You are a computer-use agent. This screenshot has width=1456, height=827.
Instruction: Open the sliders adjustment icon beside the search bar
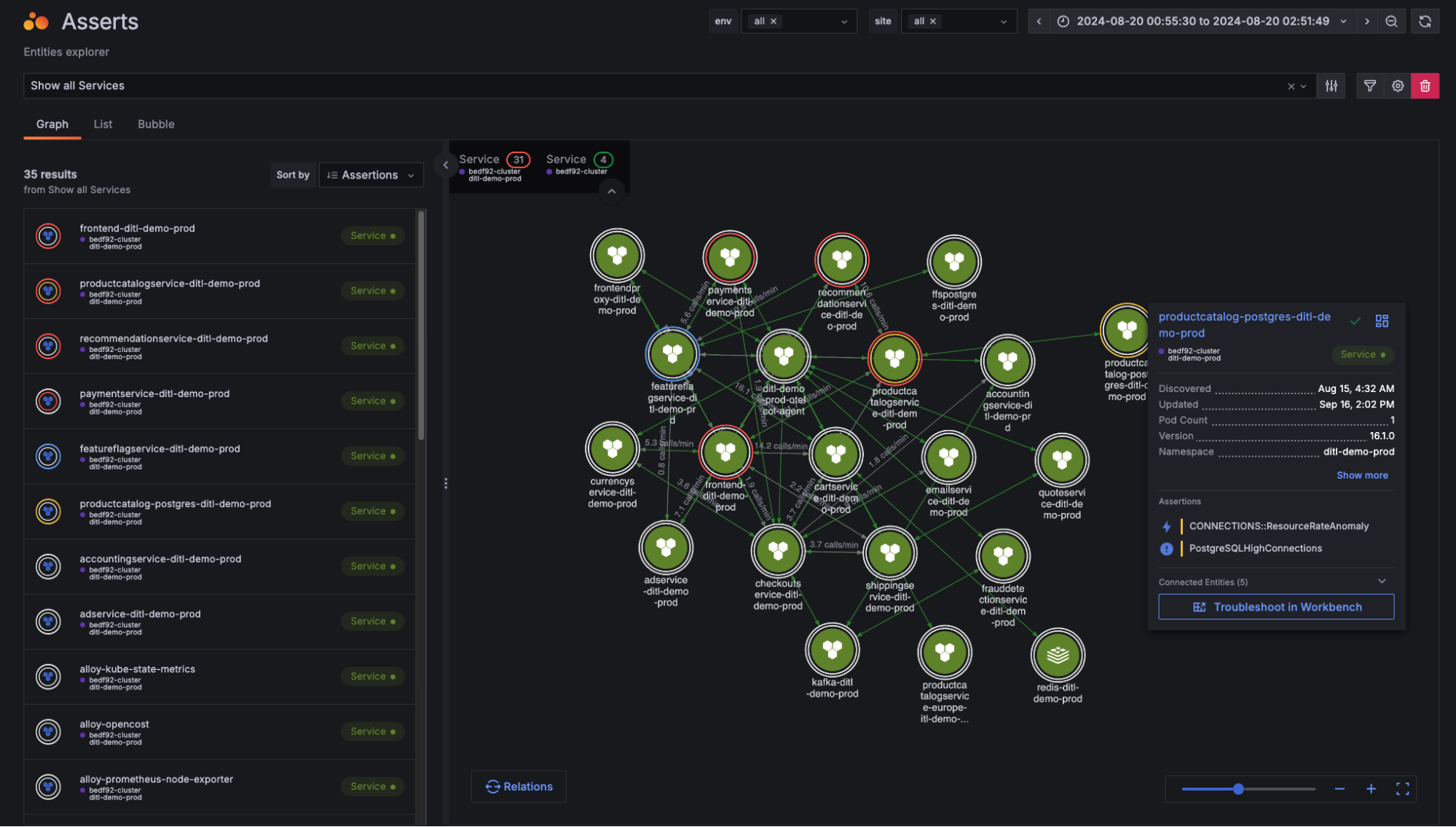click(x=1331, y=85)
